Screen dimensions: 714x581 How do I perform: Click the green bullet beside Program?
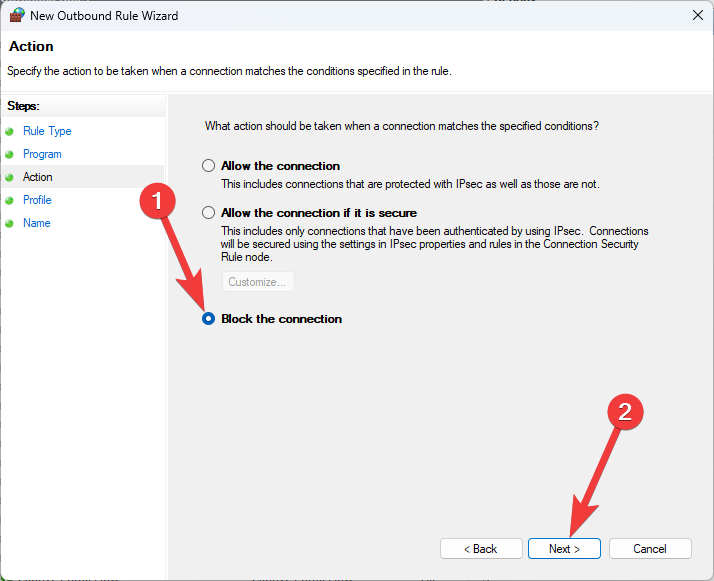point(10,154)
